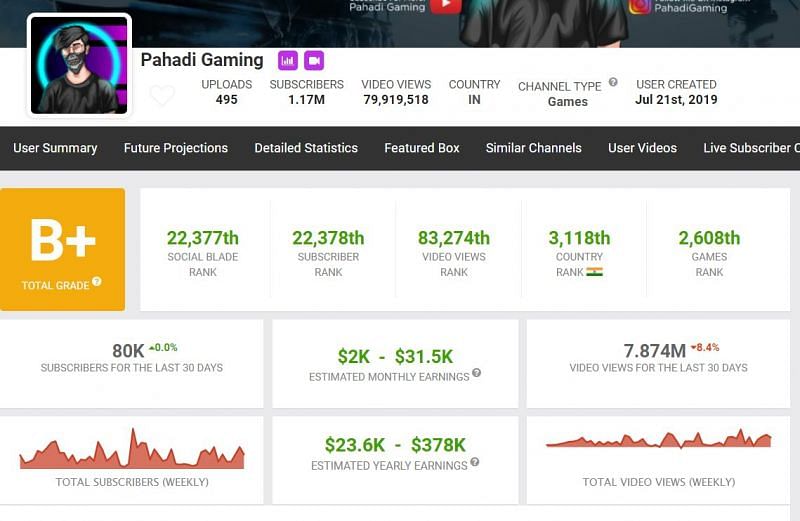800x521 pixels.
Task: Click the Pahadi Gaming profile avatar
Action: pyautogui.click(x=79, y=65)
